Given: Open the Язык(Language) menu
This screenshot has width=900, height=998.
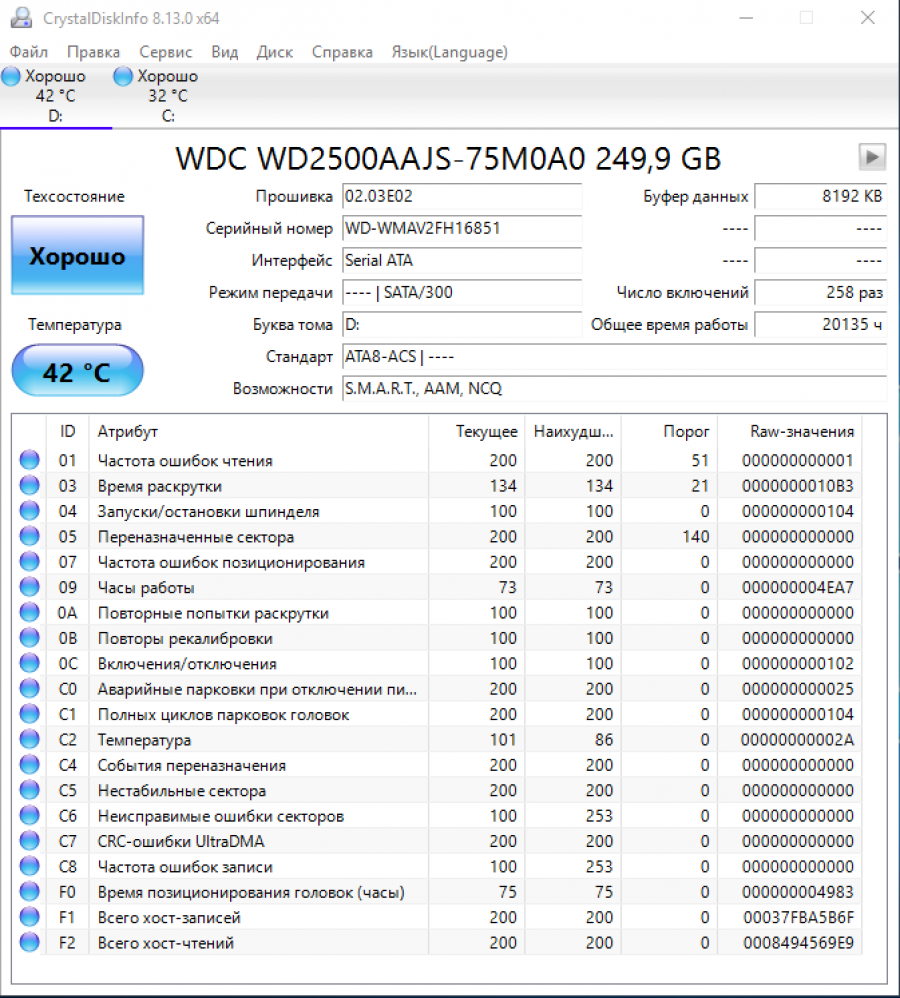Looking at the screenshot, I should pyautogui.click(x=449, y=52).
